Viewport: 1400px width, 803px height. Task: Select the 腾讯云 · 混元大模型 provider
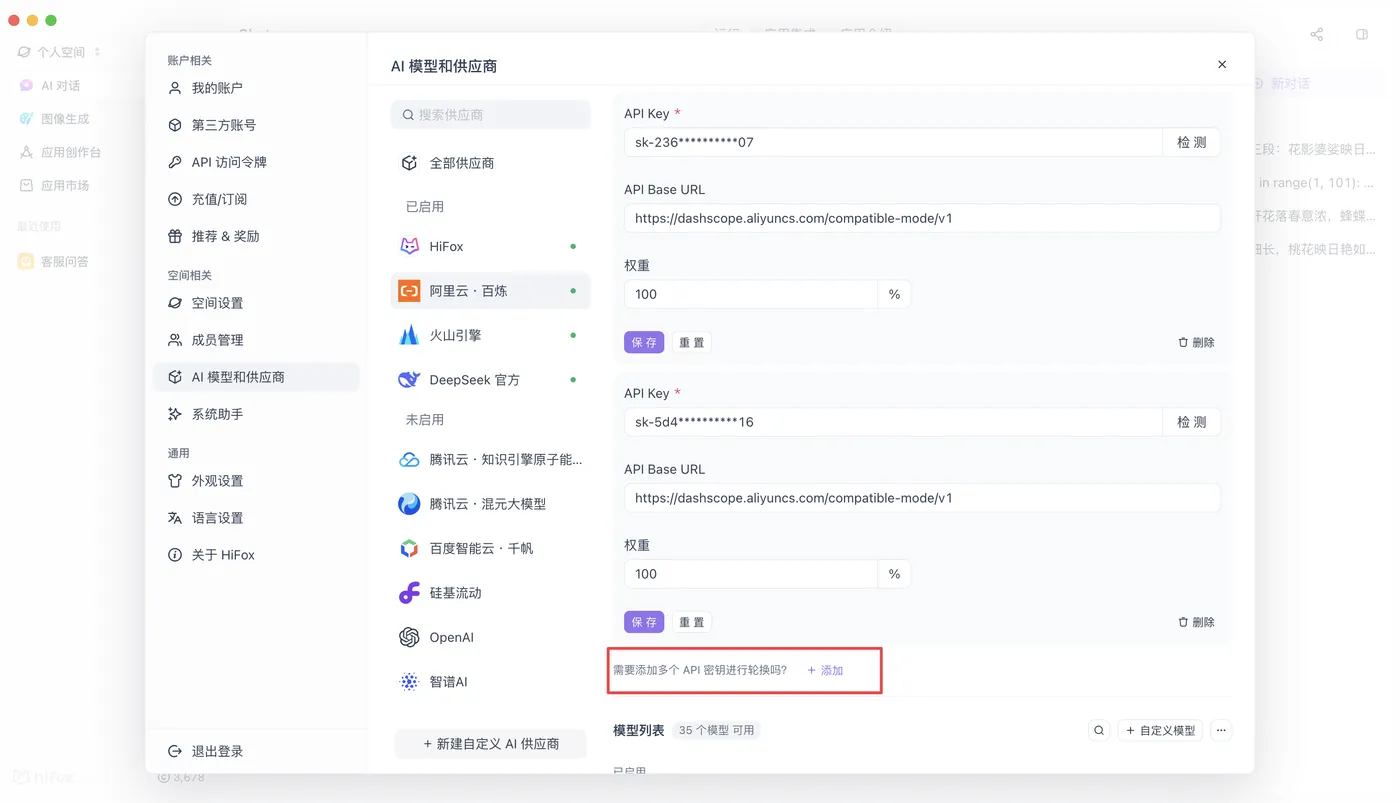[490, 504]
